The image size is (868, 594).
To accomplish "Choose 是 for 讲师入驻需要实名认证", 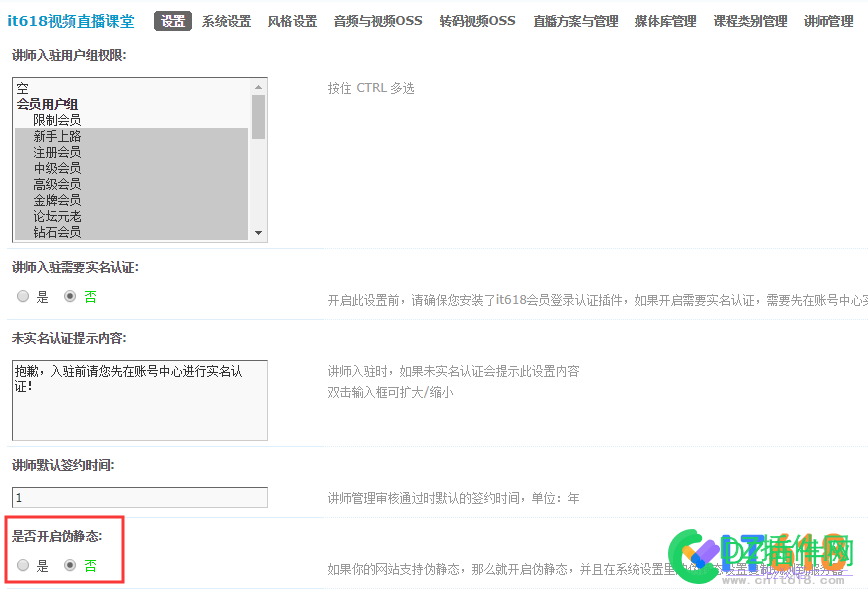I will click(x=23, y=296).
